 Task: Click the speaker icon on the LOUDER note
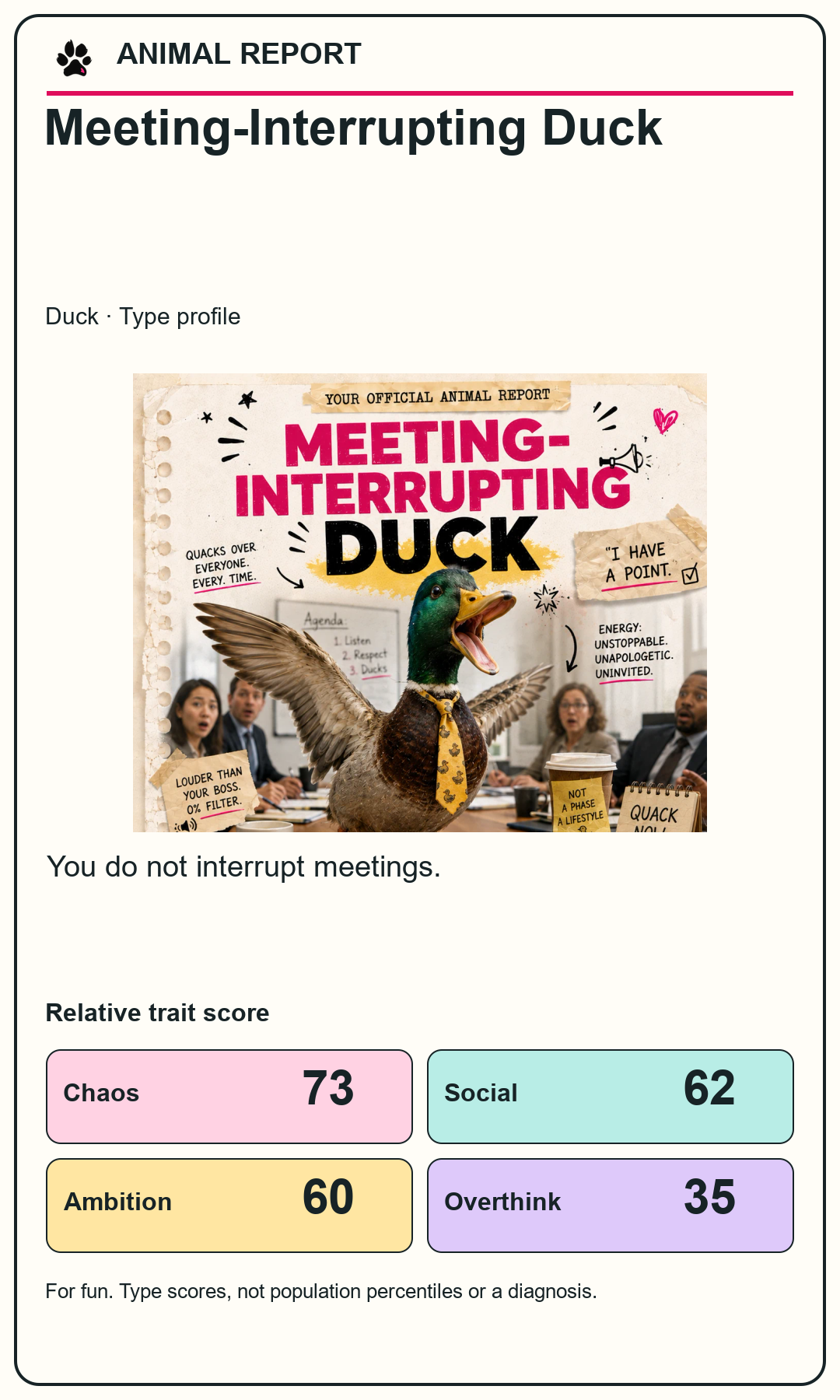[x=187, y=824]
